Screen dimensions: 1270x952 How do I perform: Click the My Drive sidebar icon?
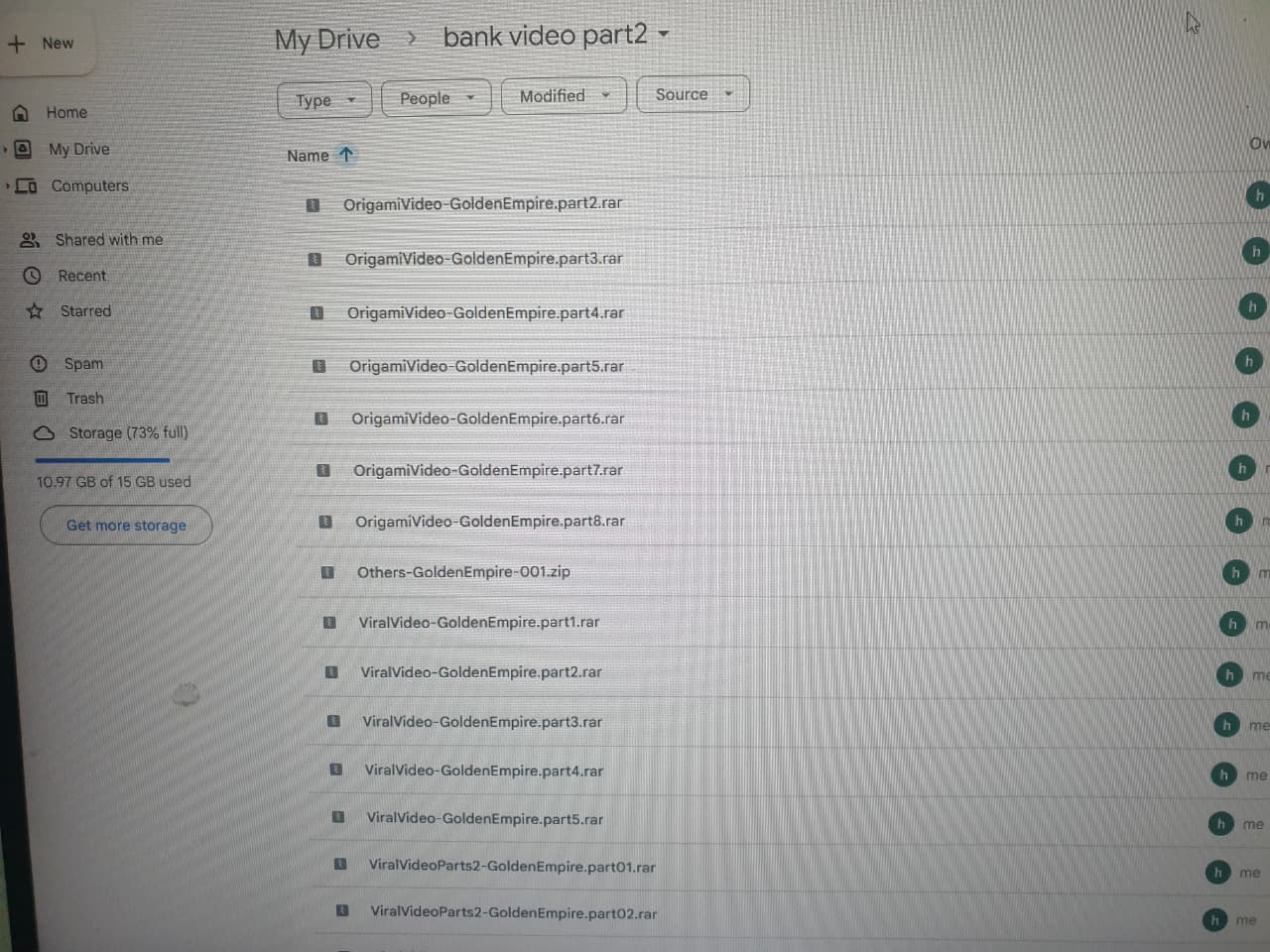tap(22, 150)
